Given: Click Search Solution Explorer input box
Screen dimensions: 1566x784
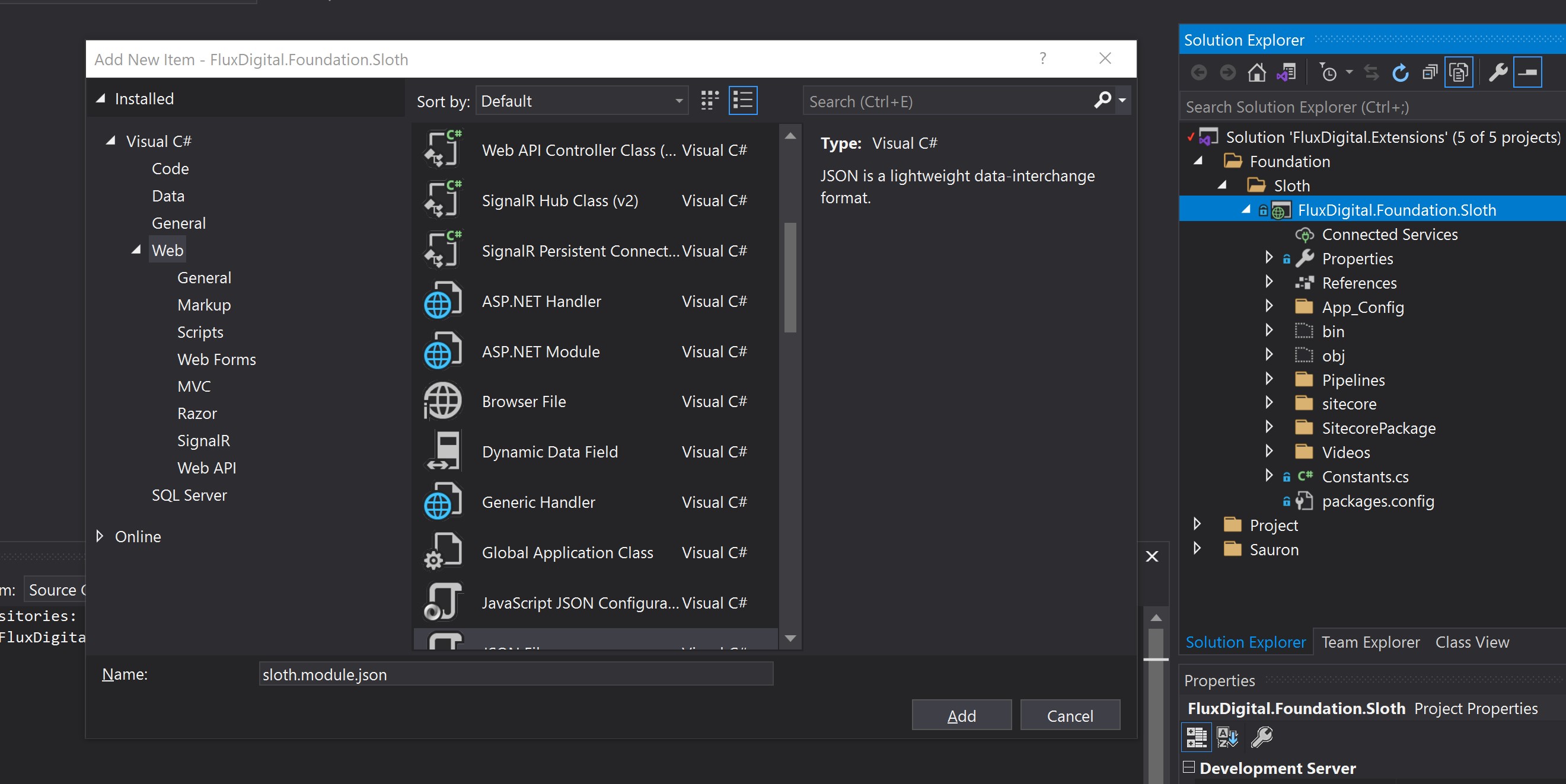Looking at the screenshot, I should (1373, 107).
